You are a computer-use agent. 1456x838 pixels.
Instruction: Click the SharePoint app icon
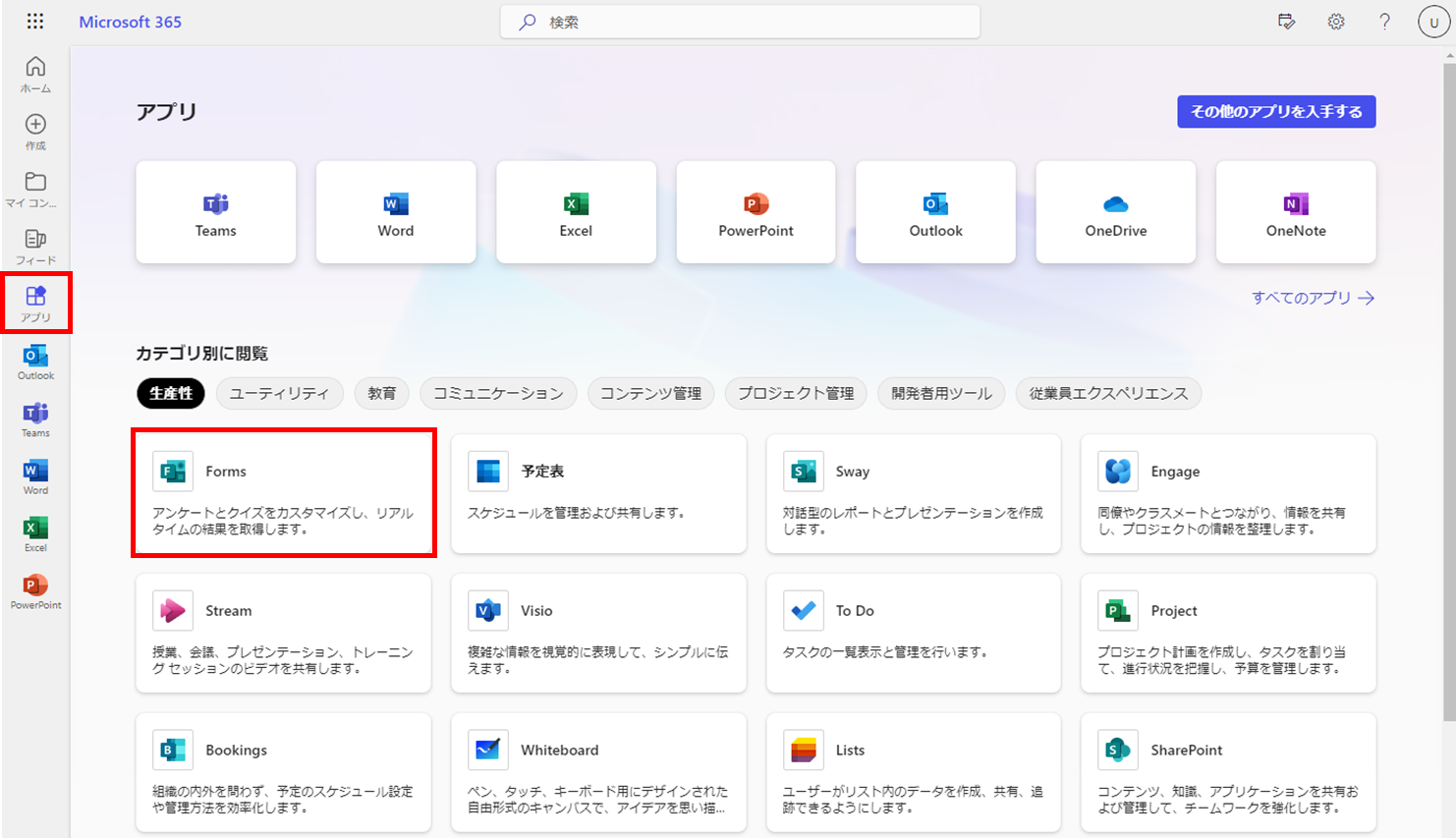(x=1118, y=751)
